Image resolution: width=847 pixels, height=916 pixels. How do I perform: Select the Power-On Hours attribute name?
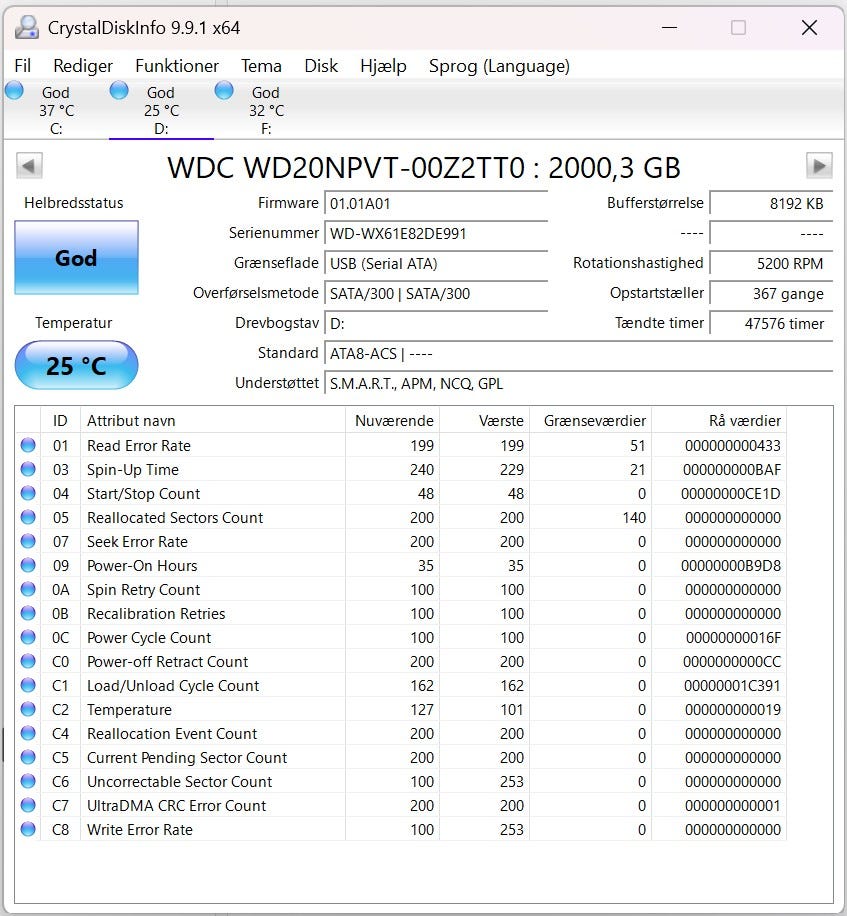(142, 565)
